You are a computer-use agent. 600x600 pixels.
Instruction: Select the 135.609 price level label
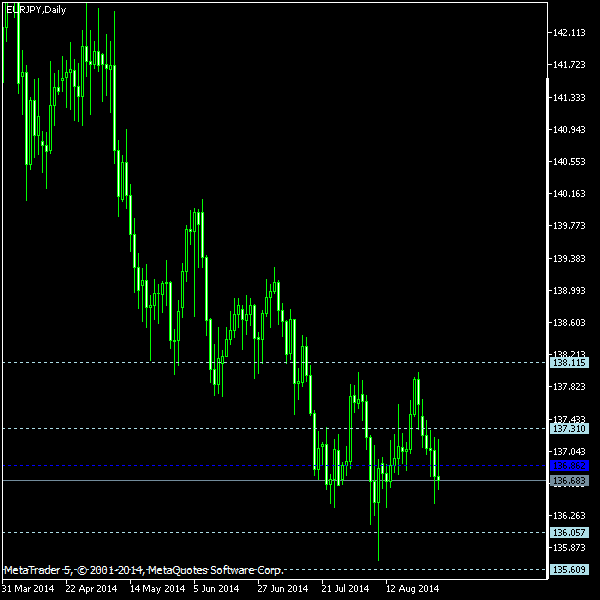coord(569,569)
